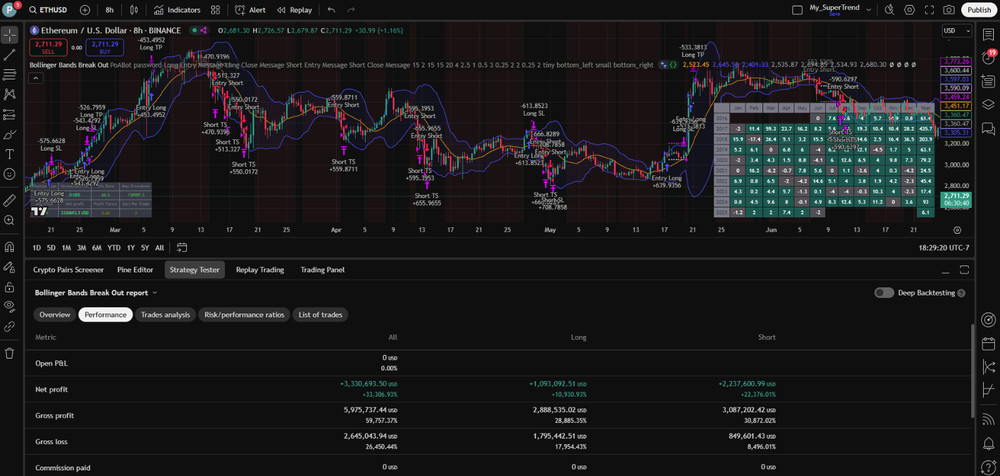
Task: Open the layout setup square icon
Action: pos(797,10)
